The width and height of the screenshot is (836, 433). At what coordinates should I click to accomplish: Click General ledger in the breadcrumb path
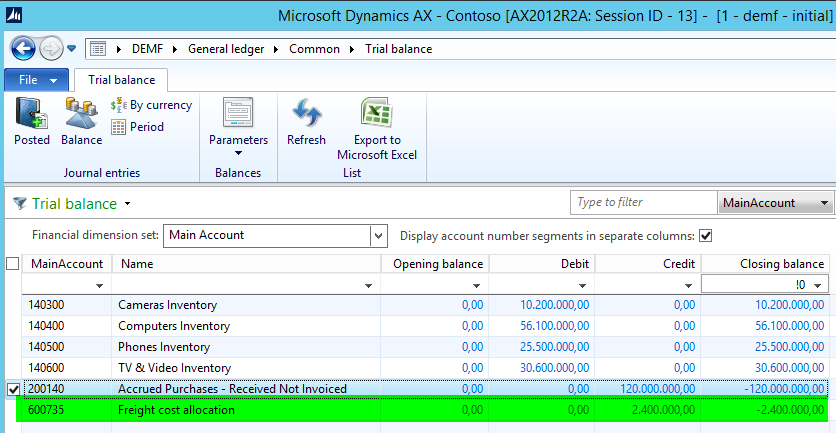232,48
